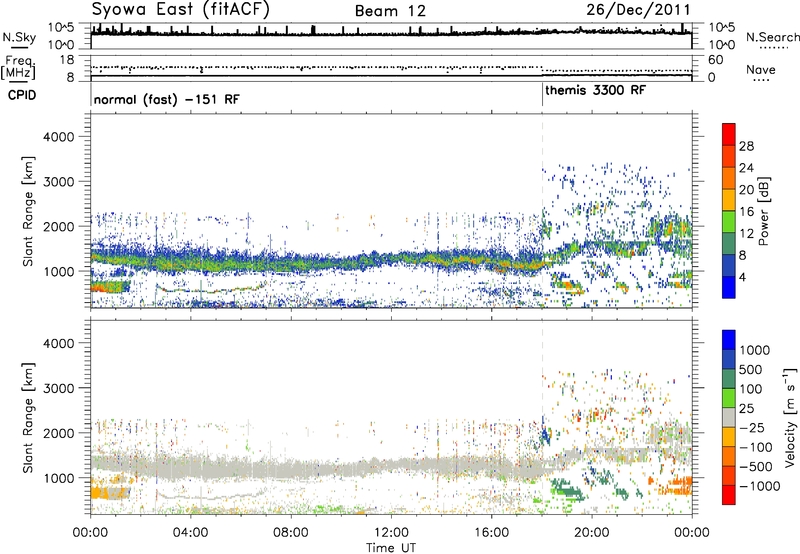The height and width of the screenshot is (554, 800).
Task: Click 'normal (fast) -151 RF' text
Action: (166, 99)
